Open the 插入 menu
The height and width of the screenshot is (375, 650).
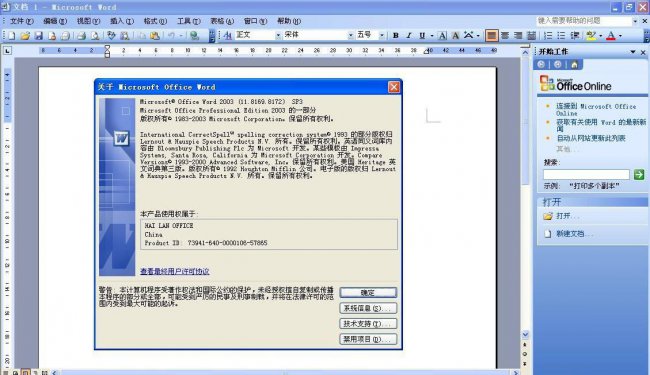coord(122,21)
